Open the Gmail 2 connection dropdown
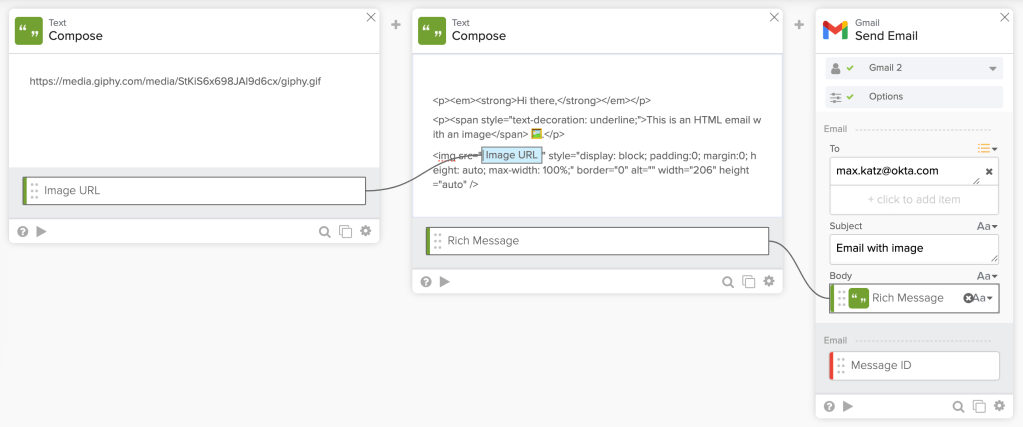 tap(993, 69)
